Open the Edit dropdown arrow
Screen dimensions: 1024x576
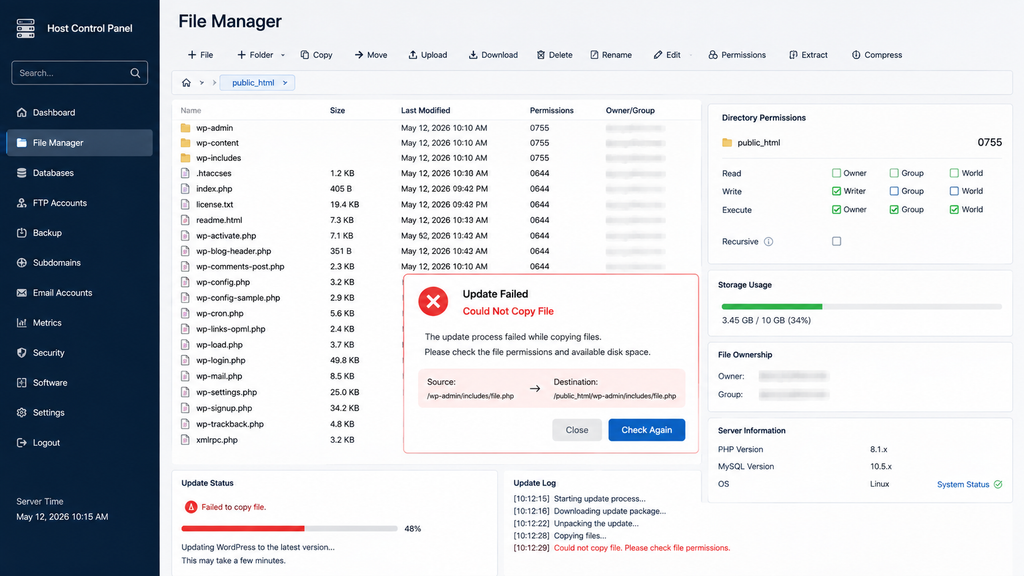[x=690, y=56]
